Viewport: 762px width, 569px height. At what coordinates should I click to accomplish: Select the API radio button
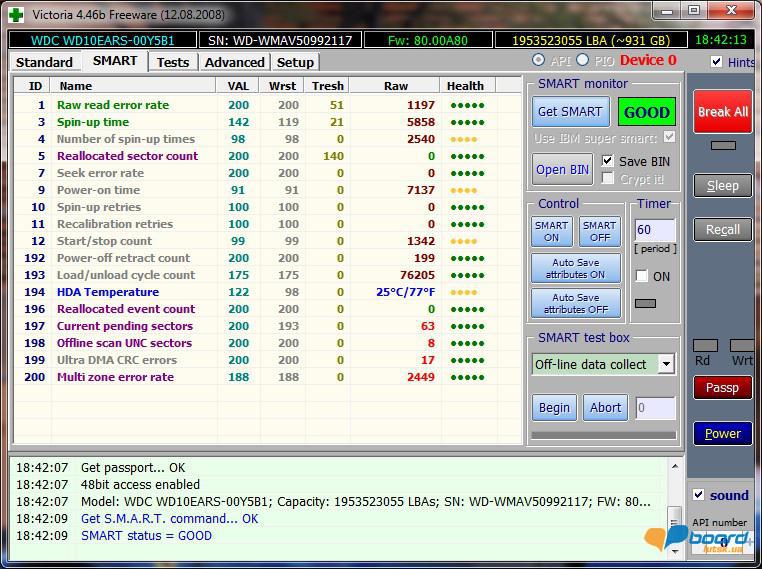pyautogui.click(x=539, y=61)
